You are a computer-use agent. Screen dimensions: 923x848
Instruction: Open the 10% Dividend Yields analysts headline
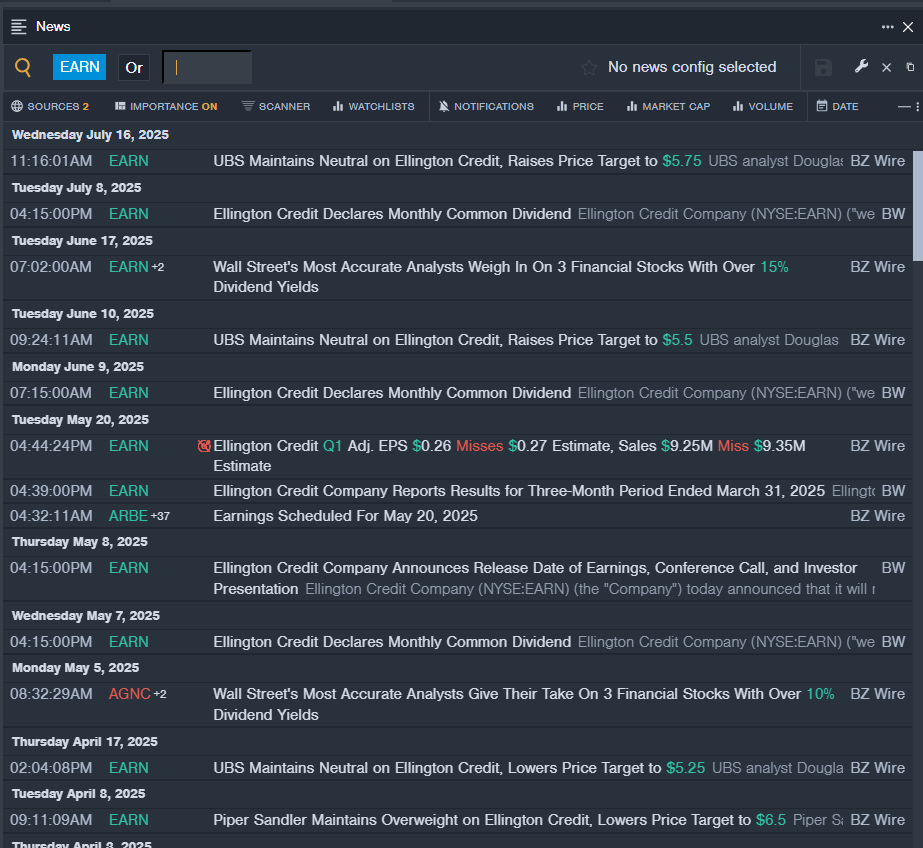coord(524,704)
